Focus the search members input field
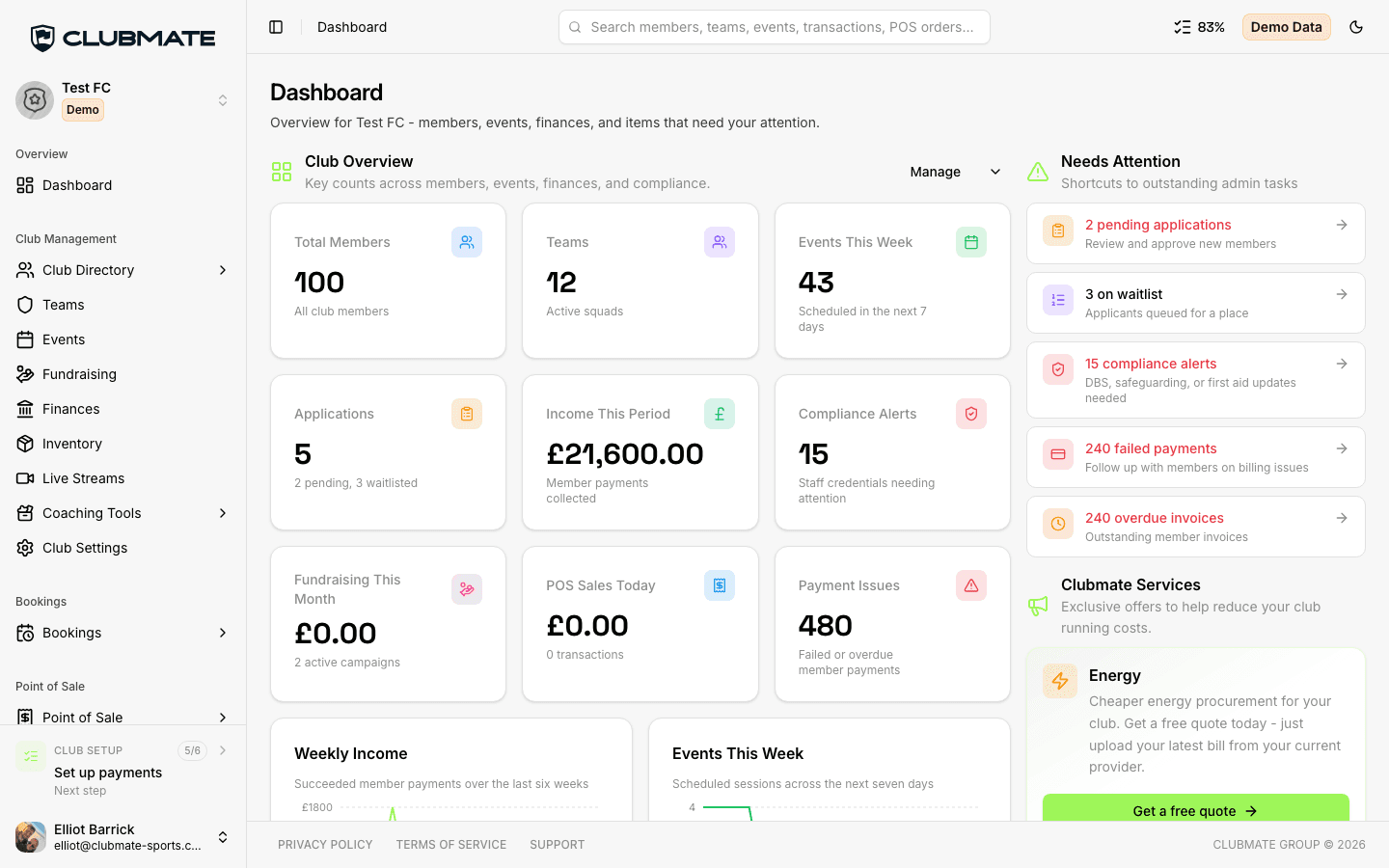The height and width of the screenshot is (868, 1389). pyautogui.click(x=774, y=27)
